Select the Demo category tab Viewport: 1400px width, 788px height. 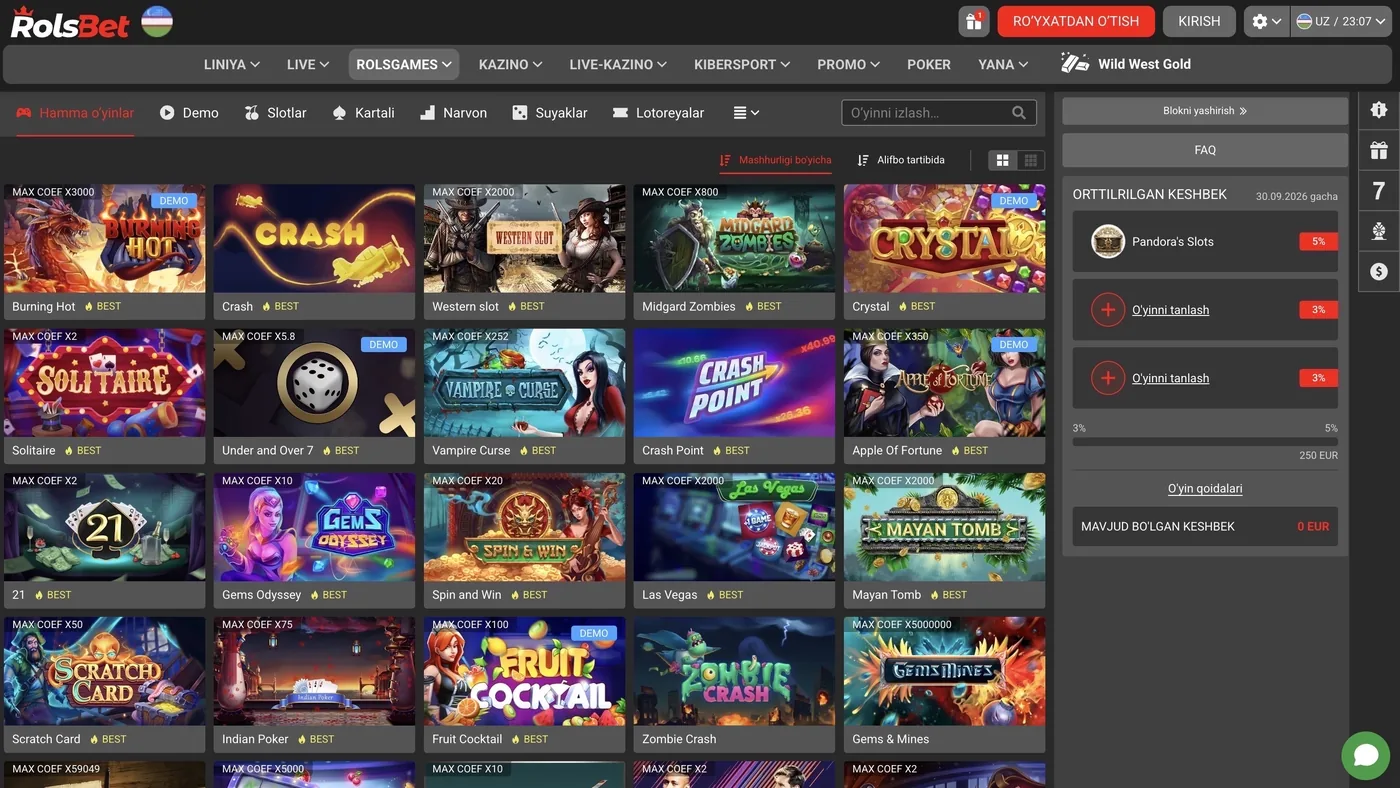click(189, 113)
